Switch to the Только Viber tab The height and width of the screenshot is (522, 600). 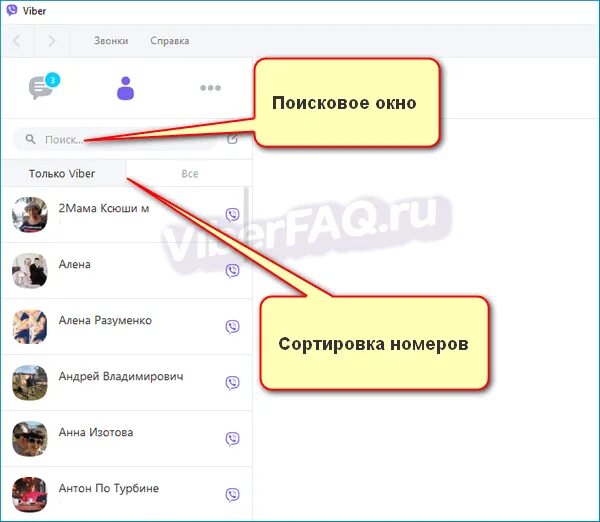(64, 173)
